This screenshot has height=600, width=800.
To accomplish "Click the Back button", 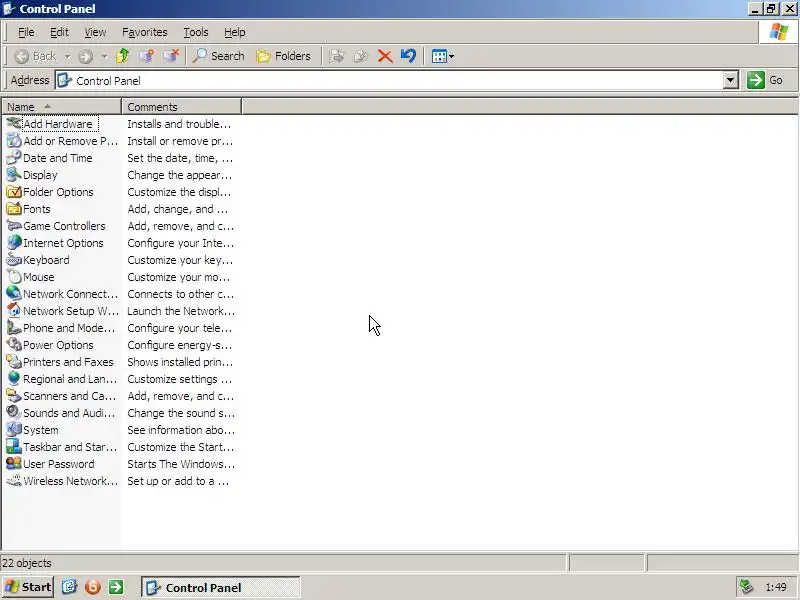I will (x=36, y=56).
